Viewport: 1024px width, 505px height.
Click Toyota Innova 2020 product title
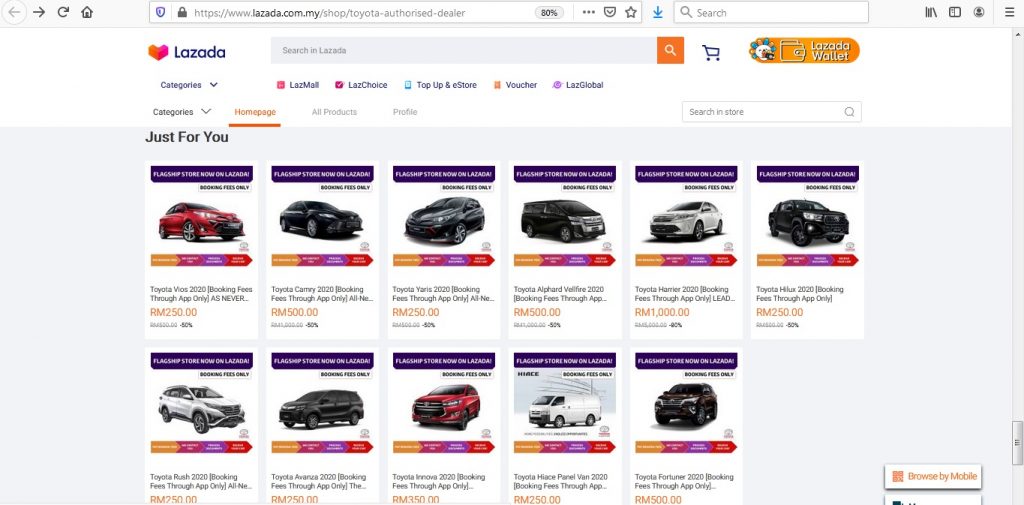(x=437, y=481)
